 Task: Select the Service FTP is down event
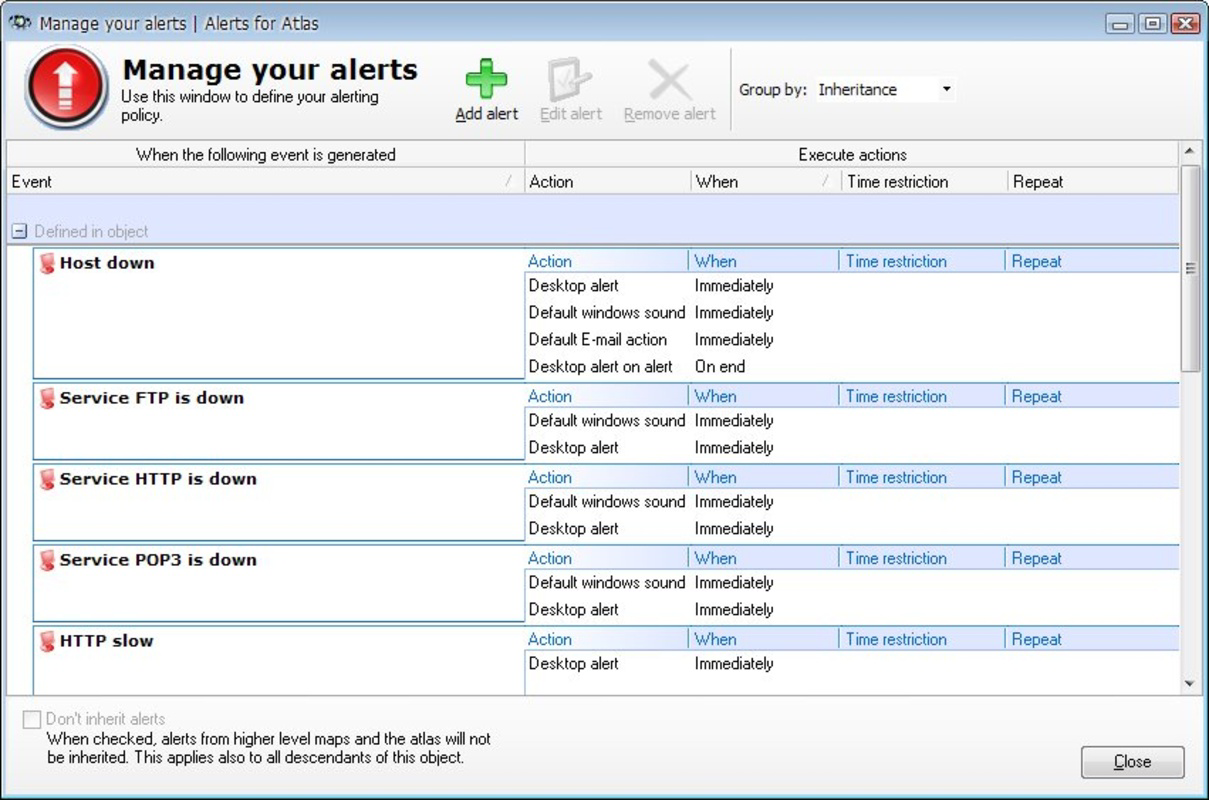point(152,398)
